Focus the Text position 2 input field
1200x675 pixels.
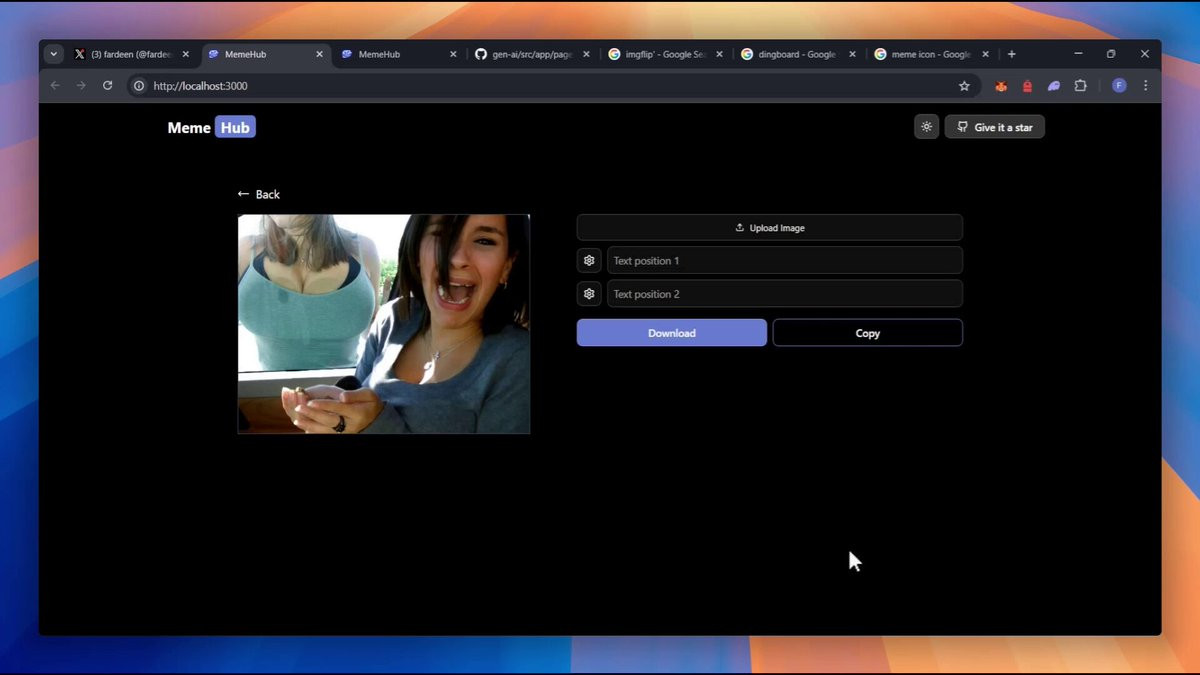(784, 294)
